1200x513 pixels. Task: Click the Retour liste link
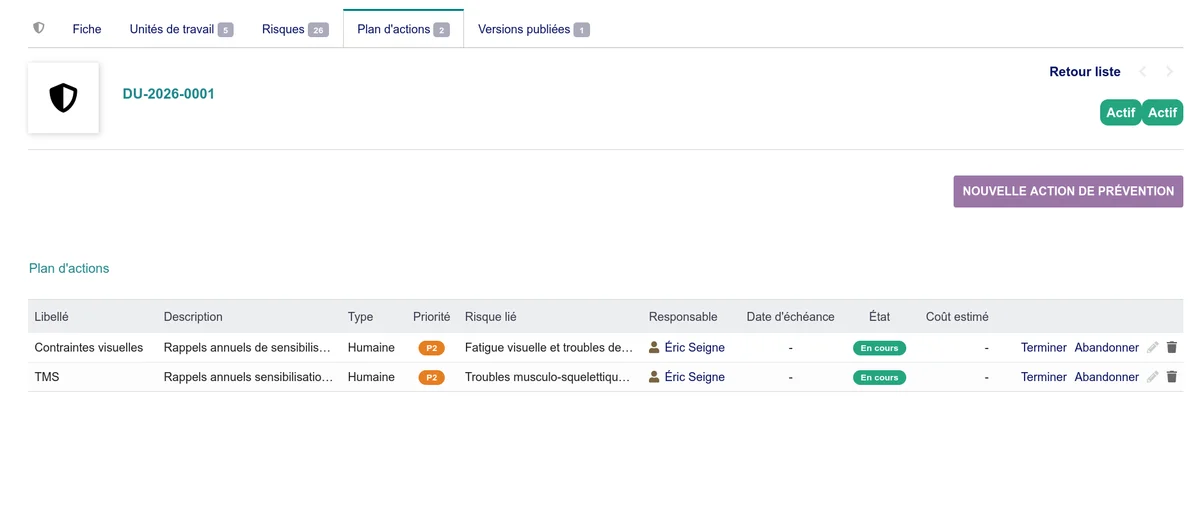click(1085, 72)
